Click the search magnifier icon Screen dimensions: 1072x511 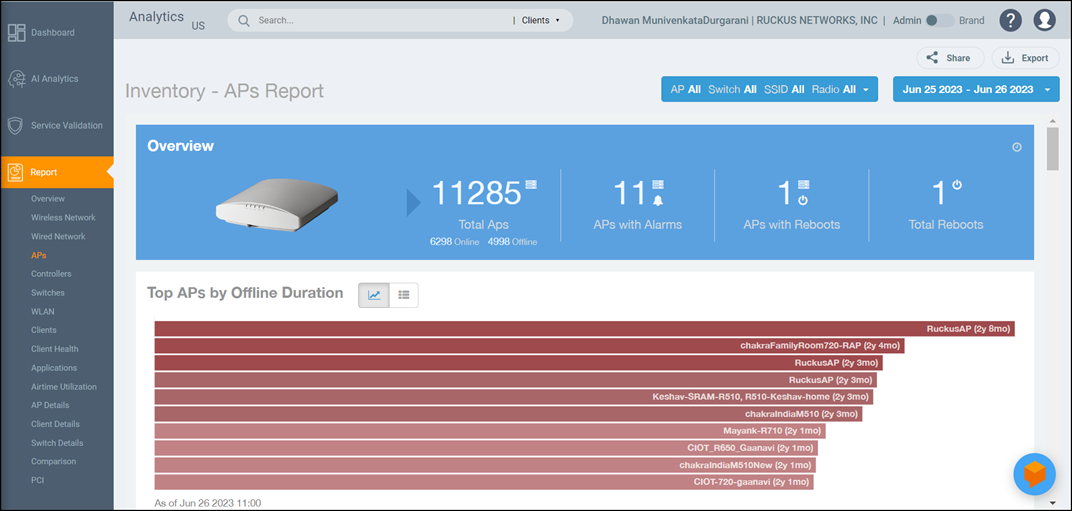[243, 21]
